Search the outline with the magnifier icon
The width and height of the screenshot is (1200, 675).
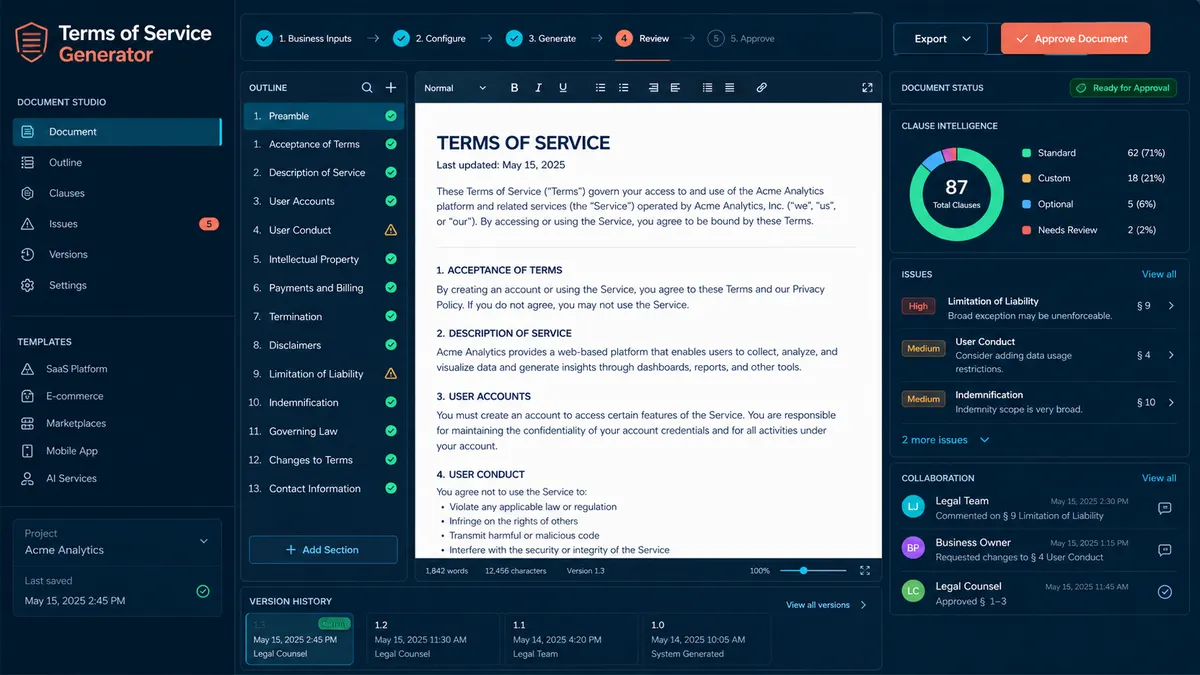[367, 88]
